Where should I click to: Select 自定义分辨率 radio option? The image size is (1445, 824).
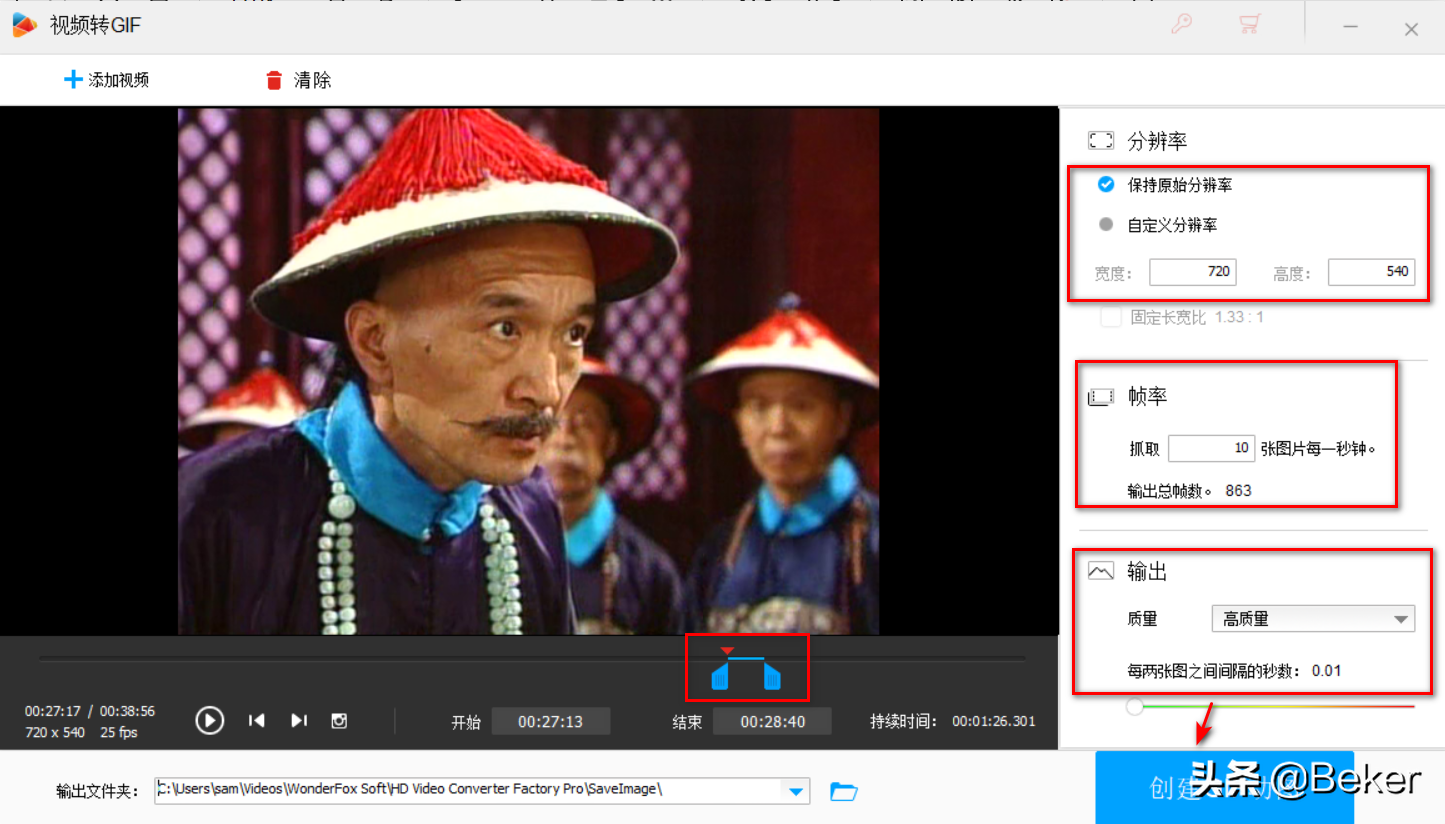[1157, 225]
